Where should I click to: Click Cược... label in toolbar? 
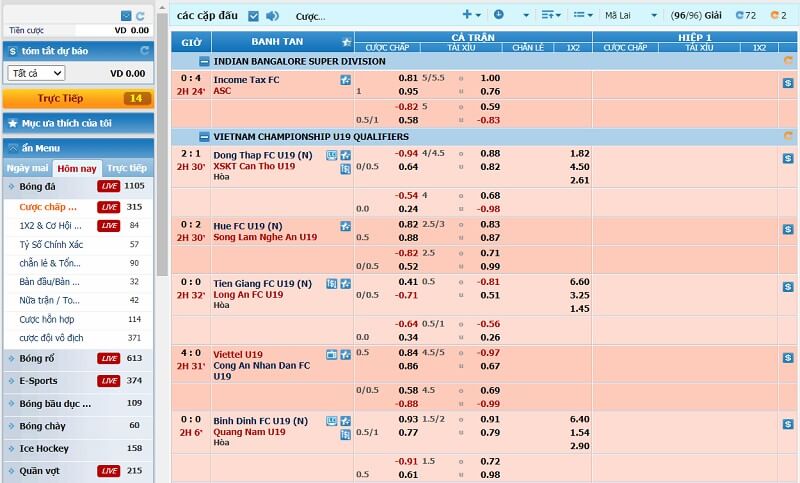(310, 17)
